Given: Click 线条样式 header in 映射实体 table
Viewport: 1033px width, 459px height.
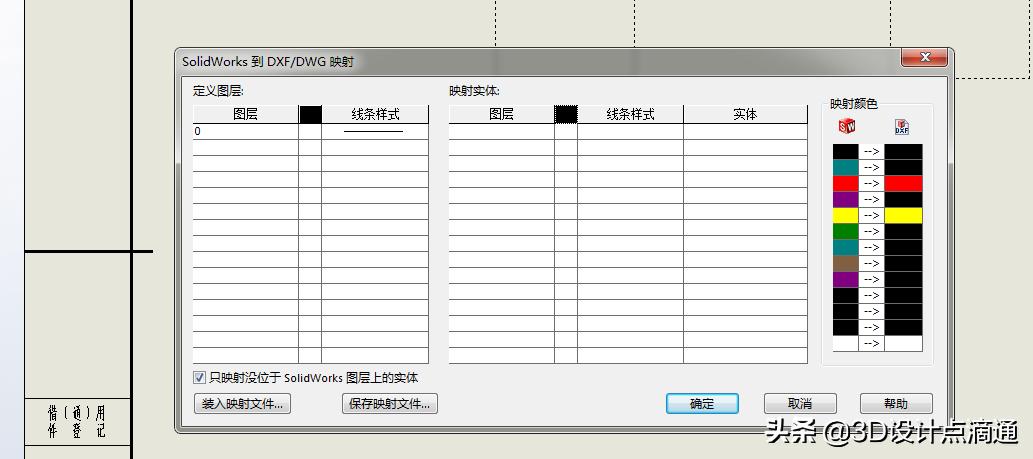Looking at the screenshot, I should coord(630,115).
